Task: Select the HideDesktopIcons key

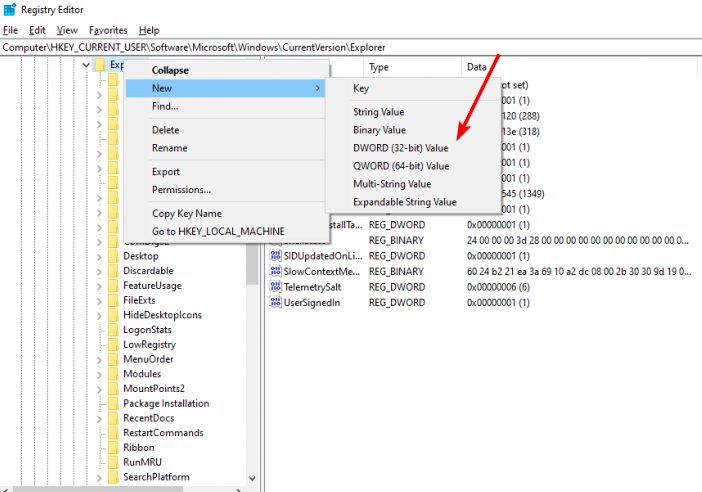Action: pos(162,315)
